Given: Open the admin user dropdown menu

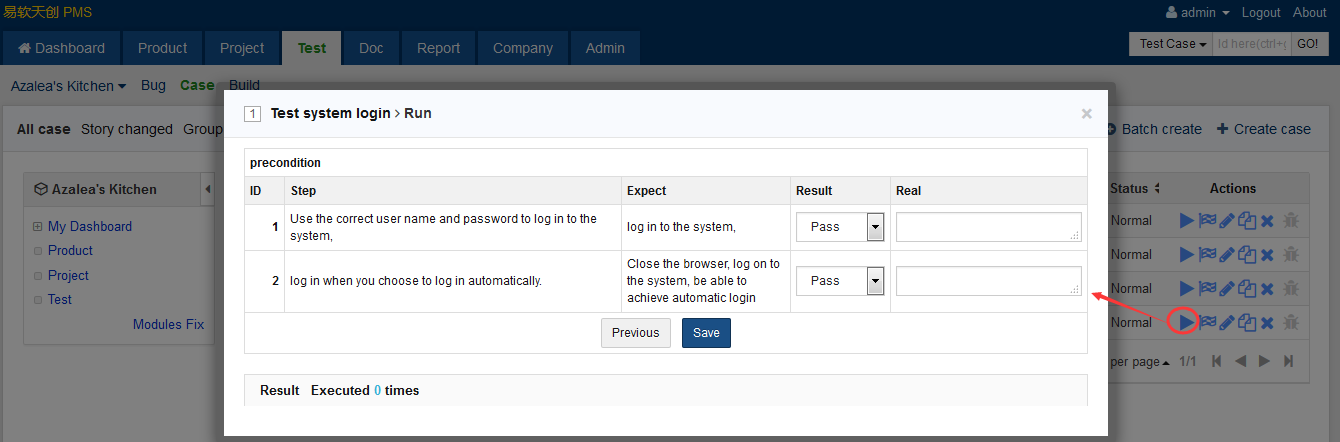Looking at the screenshot, I should tap(1197, 13).
